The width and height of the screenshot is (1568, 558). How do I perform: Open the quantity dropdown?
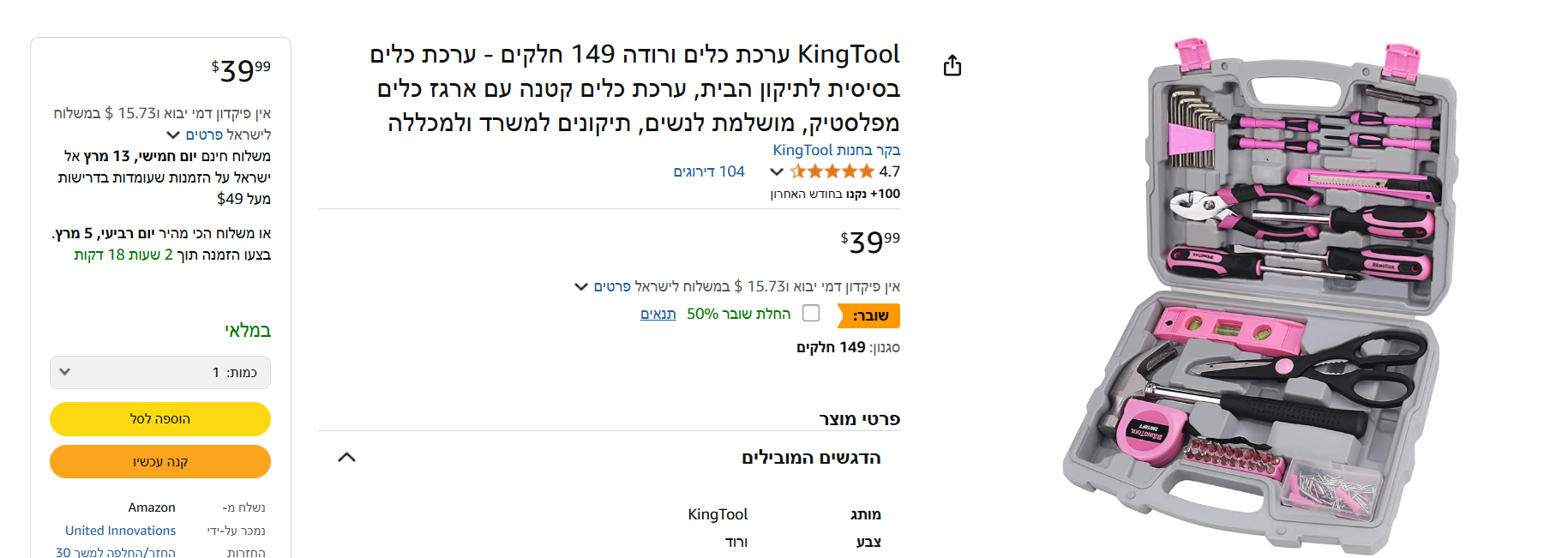pos(160,372)
